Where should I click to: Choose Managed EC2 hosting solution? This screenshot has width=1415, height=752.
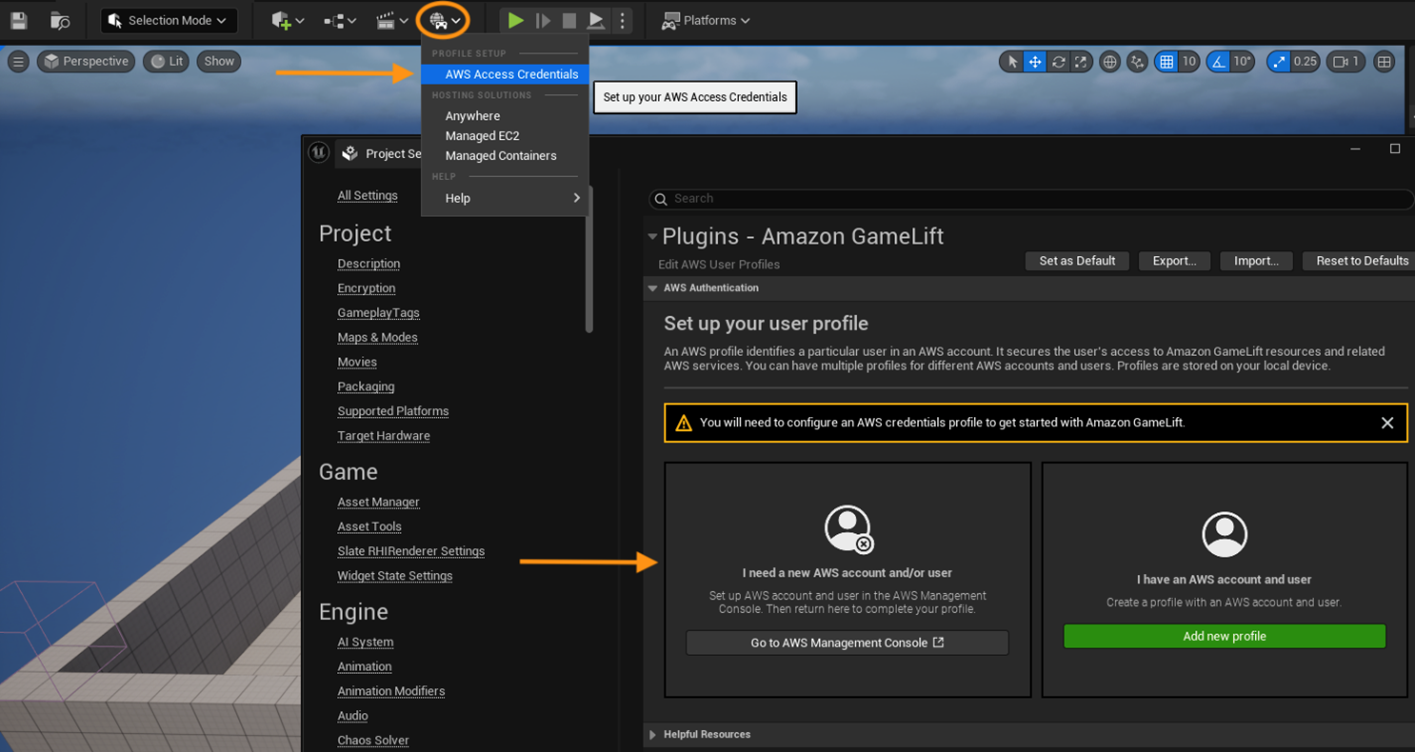(x=505, y=136)
